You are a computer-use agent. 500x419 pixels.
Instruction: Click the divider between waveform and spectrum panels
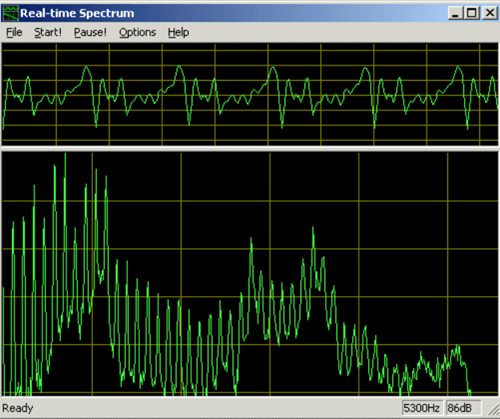click(250, 148)
